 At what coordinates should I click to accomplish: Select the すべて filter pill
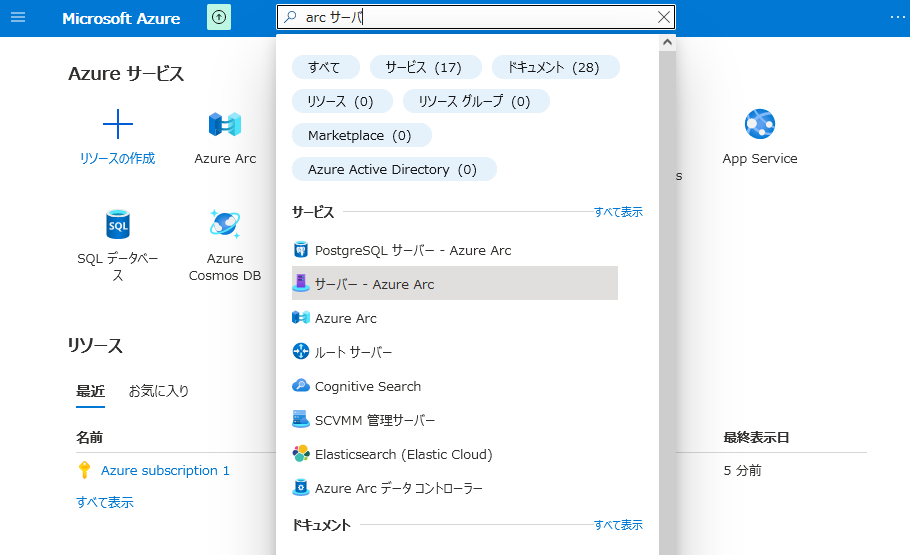pyautogui.click(x=326, y=67)
